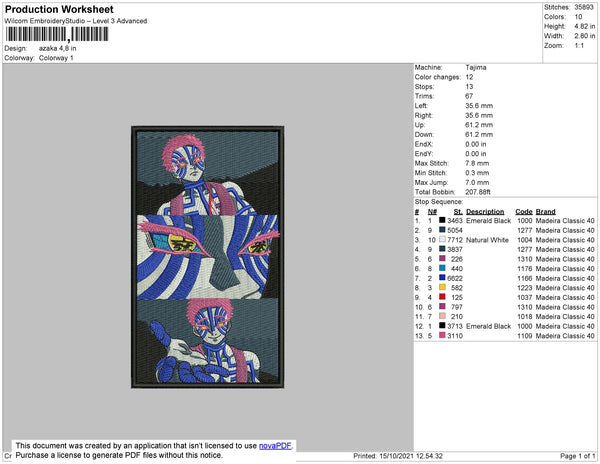
Task: Click the Min Stitch value 0.3 mm
Action: pyautogui.click(x=477, y=173)
